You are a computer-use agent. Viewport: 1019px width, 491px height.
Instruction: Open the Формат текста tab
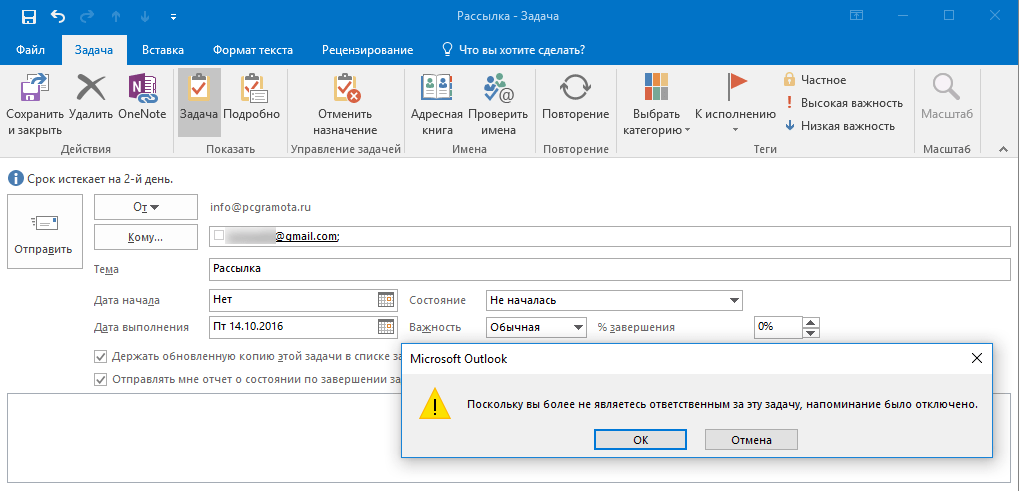(x=253, y=50)
